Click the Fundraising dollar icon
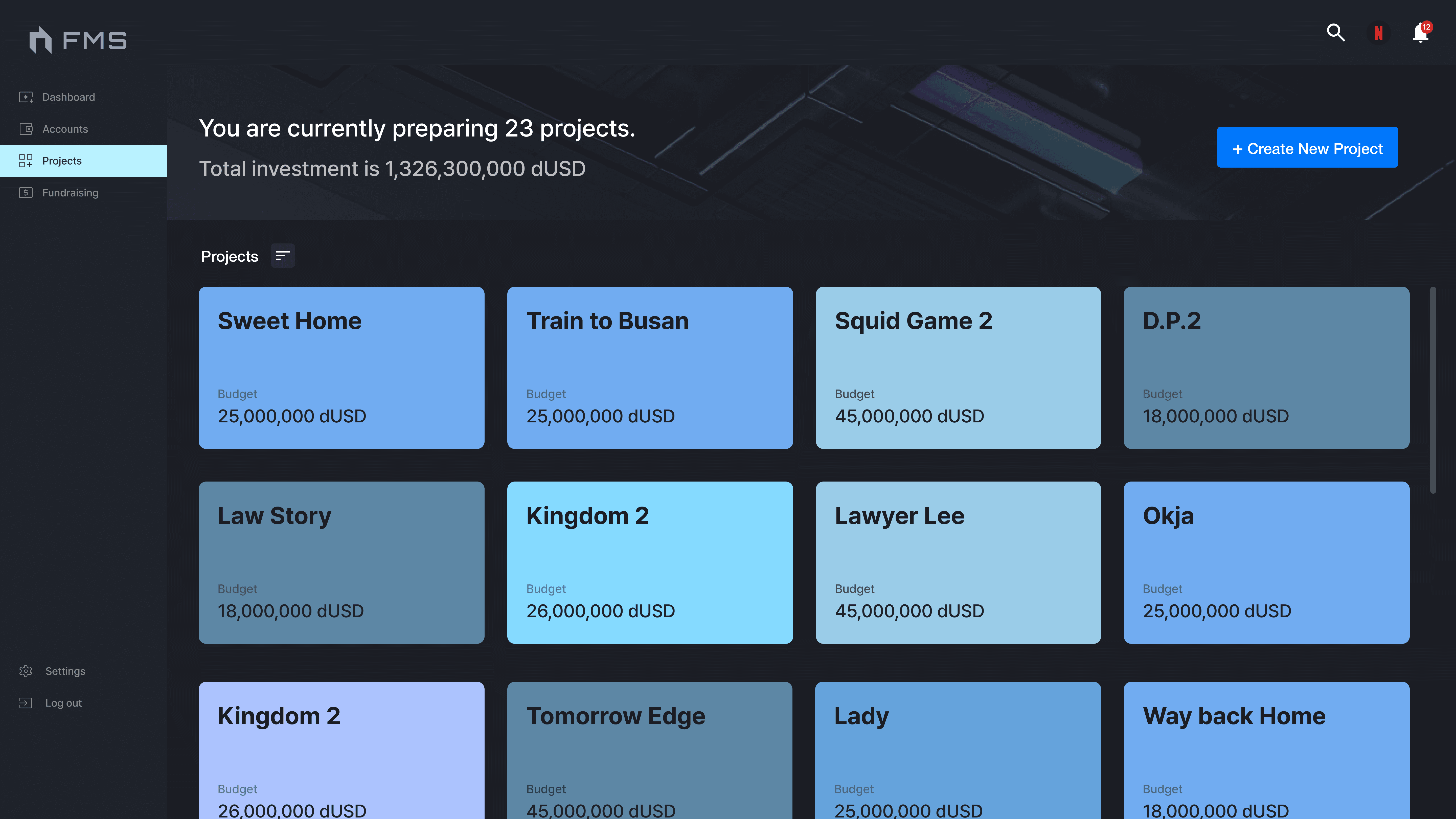 point(26,193)
